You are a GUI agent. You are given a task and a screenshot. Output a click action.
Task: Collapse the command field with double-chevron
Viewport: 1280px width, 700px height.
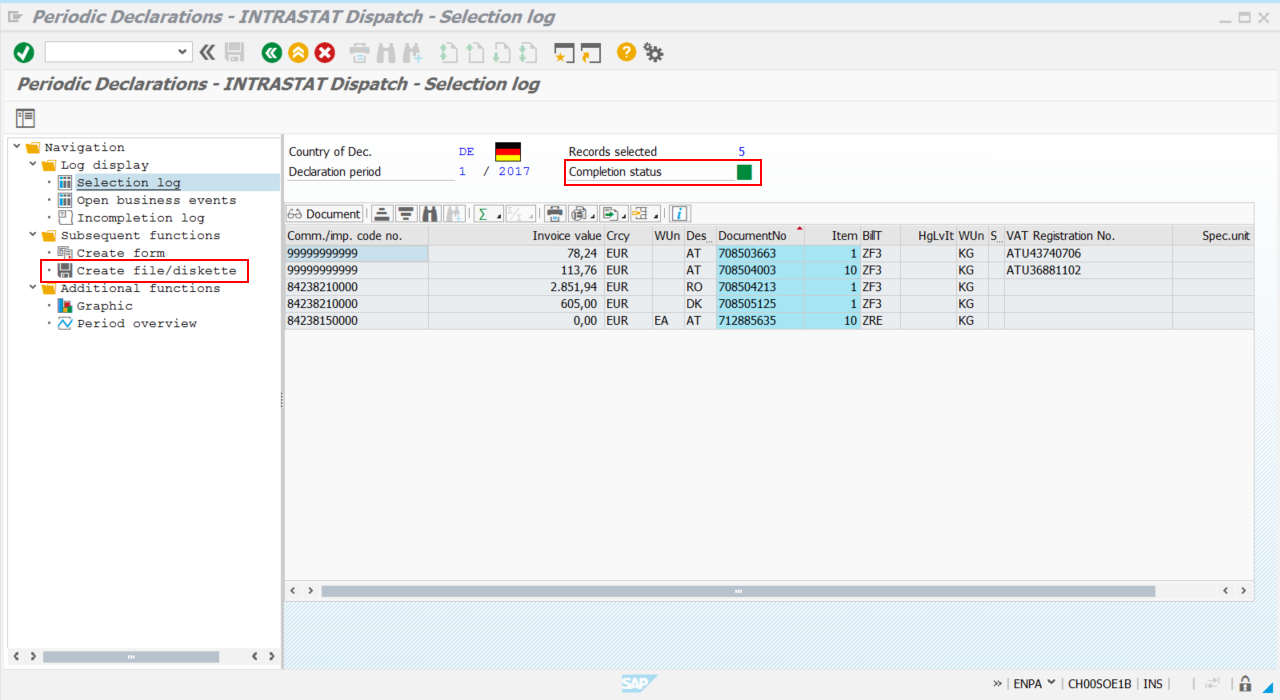pos(207,52)
